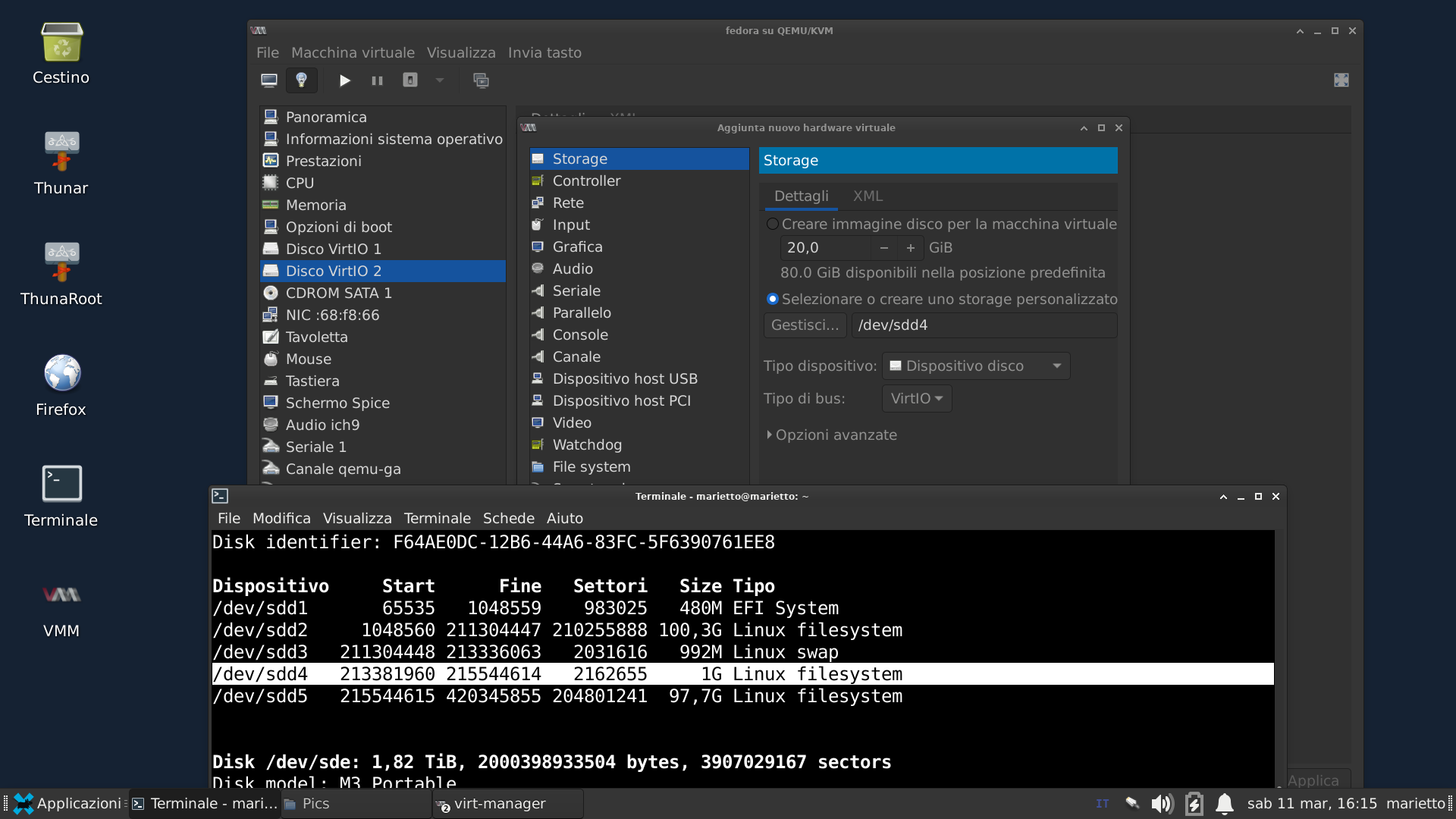Switch to the Pics window in taskbar
The width and height of the screenshot is (1456, 819).
pos(356,804)
